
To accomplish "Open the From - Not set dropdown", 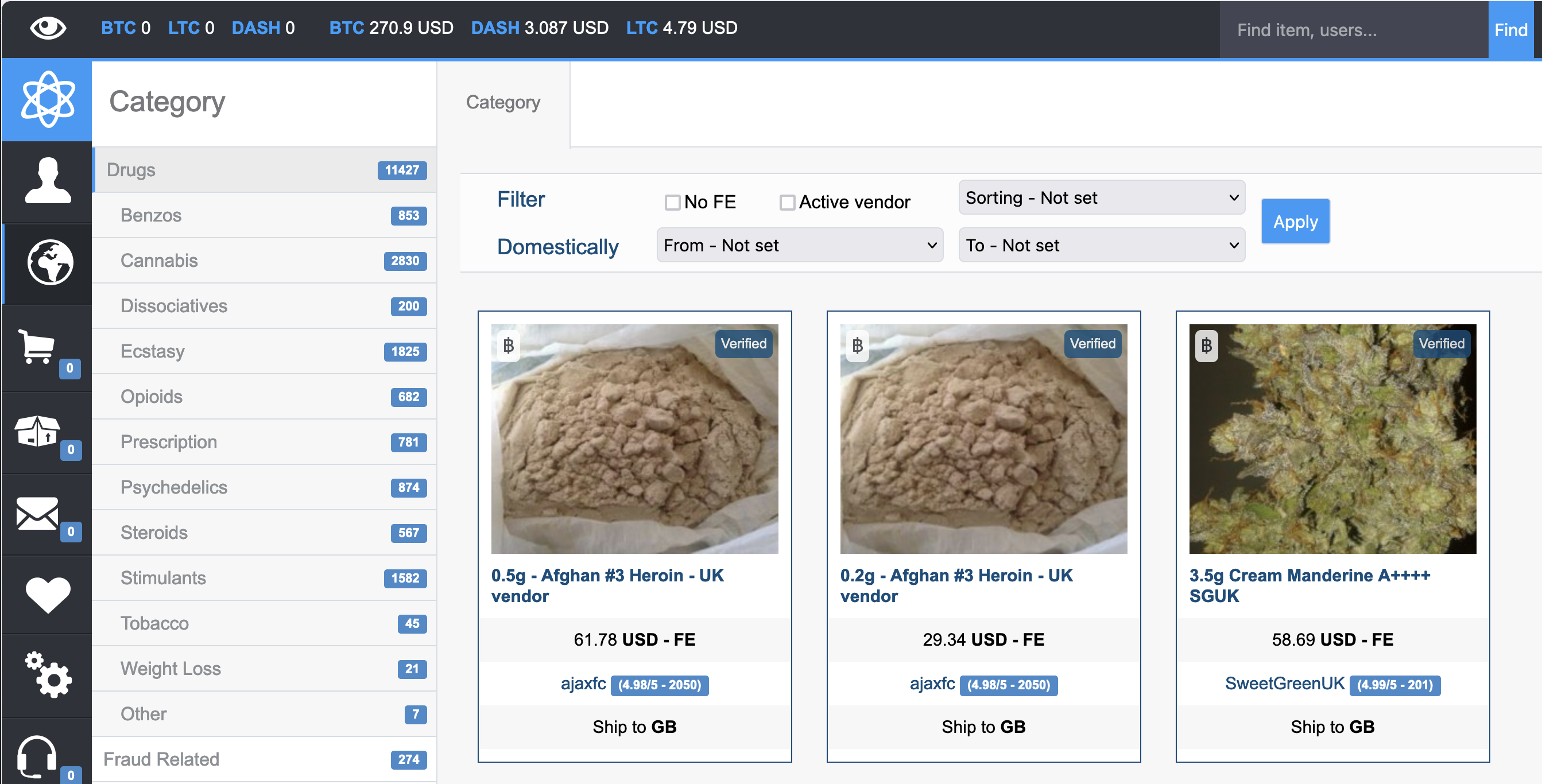I will [799, 246].
